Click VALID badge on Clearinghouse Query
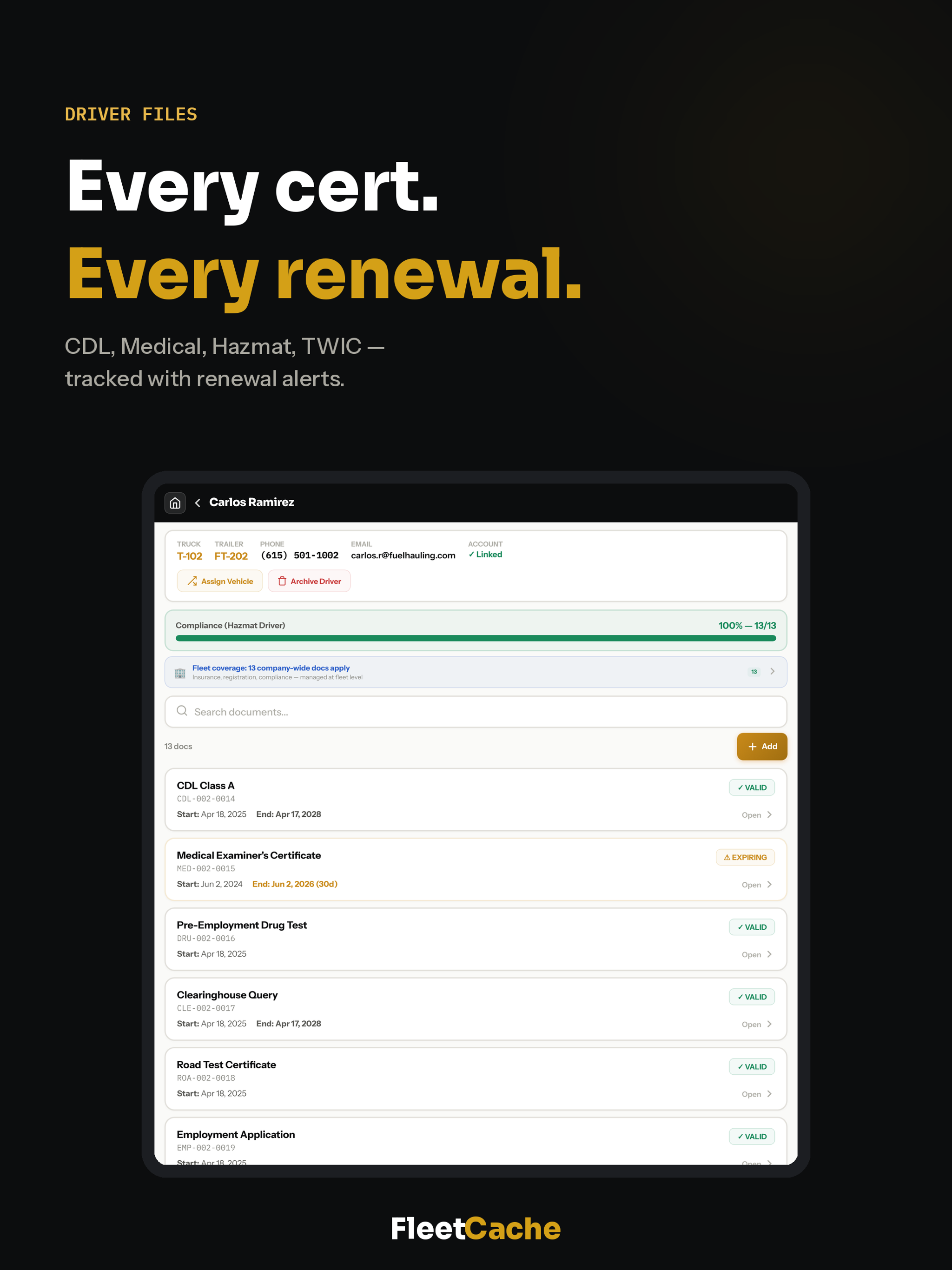Image resolution: width=952 pixels, height=1270 pixels. coord(752,997)
